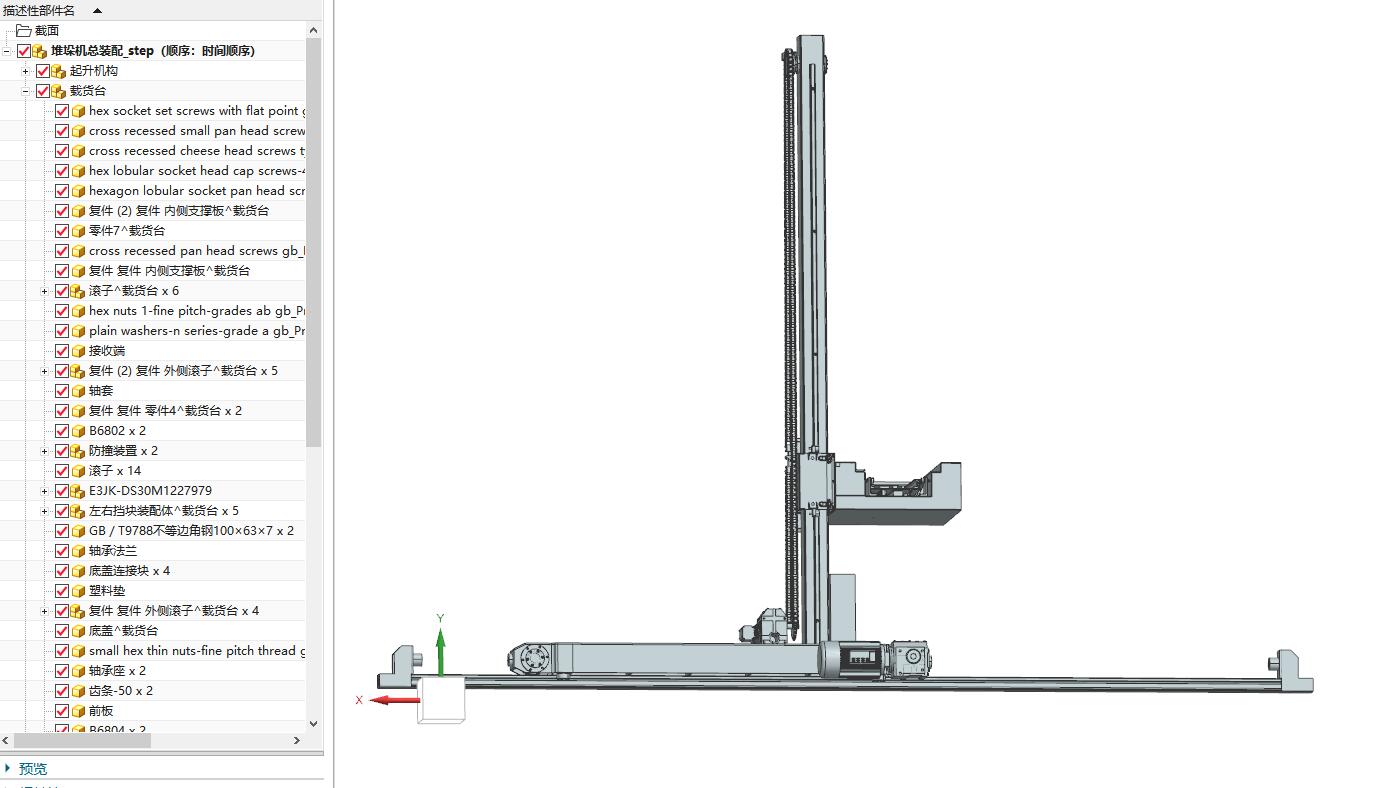Click the part icon of 滚子 x 14
This screenshot has height=788, width=1374.
pyautogui.click(x=78, y=470)
